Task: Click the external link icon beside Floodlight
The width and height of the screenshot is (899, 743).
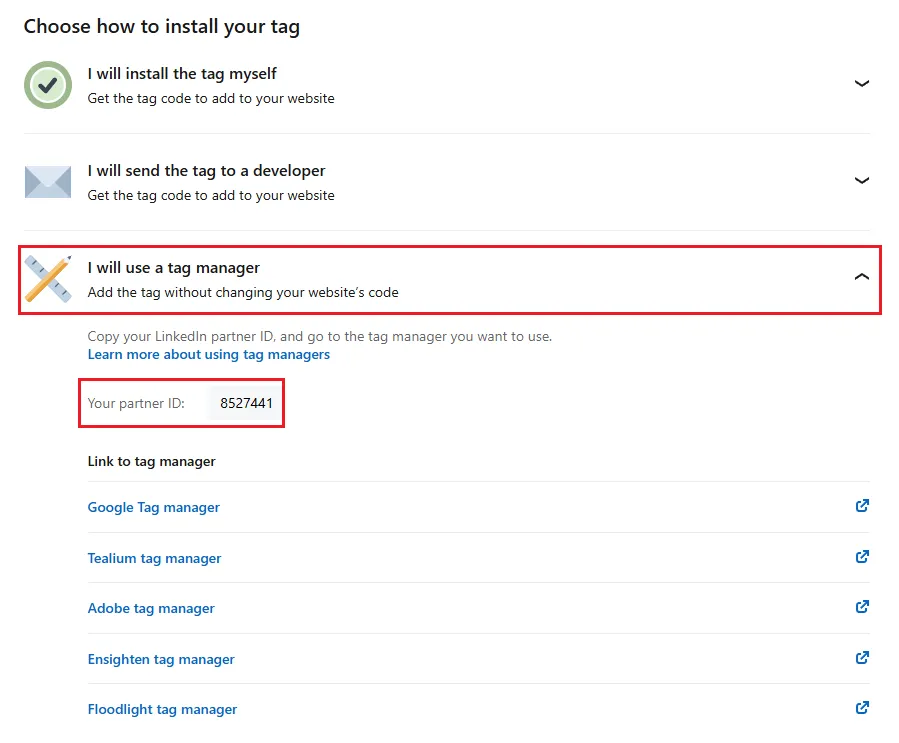Action: tap(861, 708)
